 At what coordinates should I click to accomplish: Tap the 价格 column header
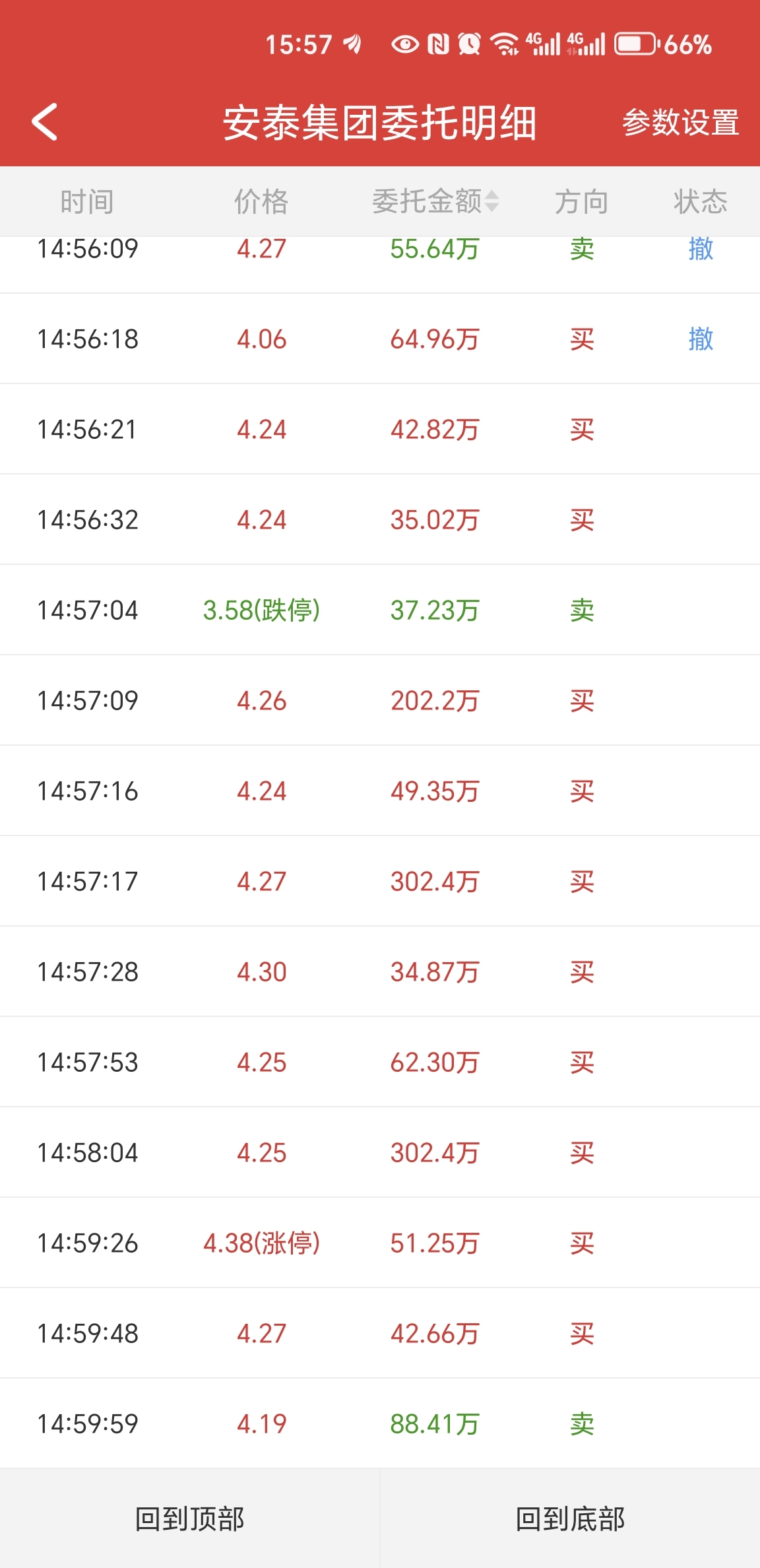[261, 201]
